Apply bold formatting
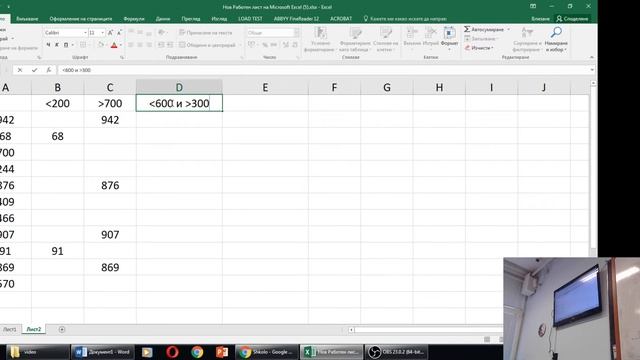Image resolution: width=640 pixels, height=360 pixels. 48,45
